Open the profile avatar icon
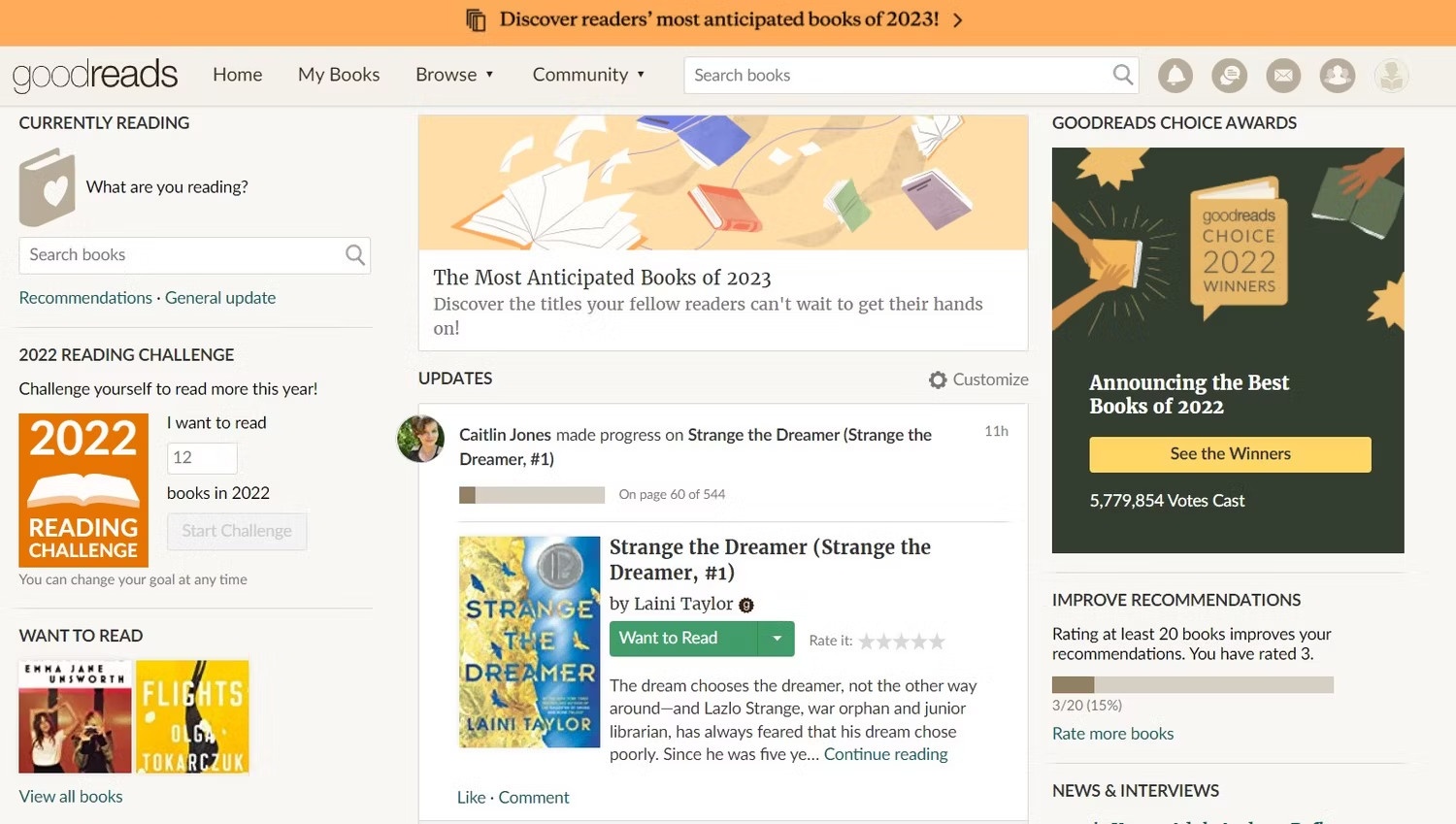This screenshot has height=824, width=1456. (1391, 76)
